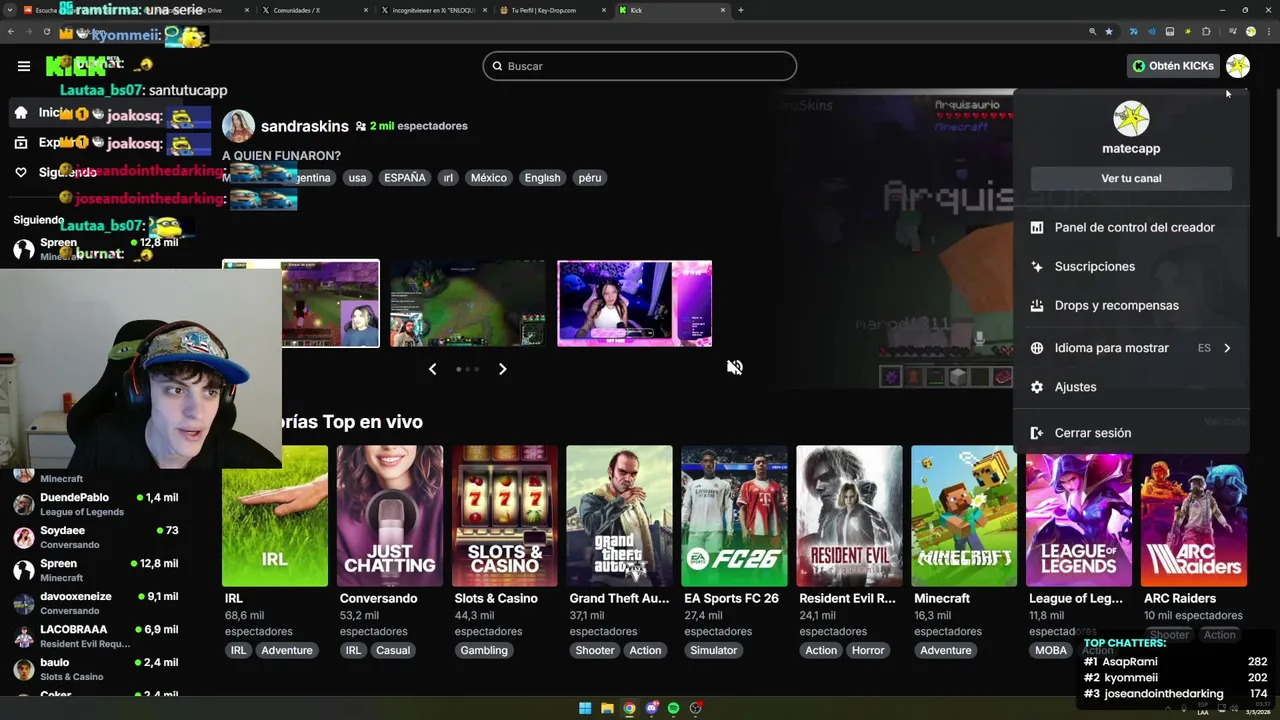Screen dimensions: 1280x720
Task: Click matecapp profile picture in dropdown
Action: pos(1131,118)
